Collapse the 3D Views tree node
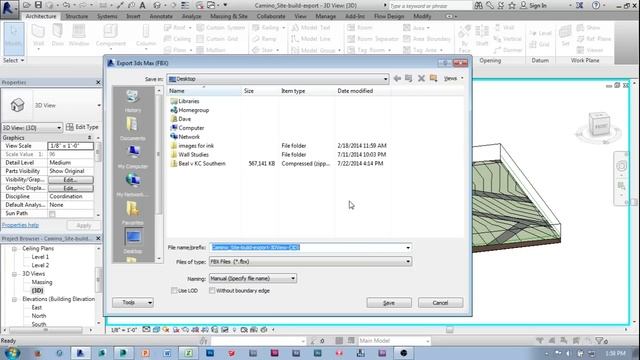This screenshot has width=640, height=360. point(14,274)
